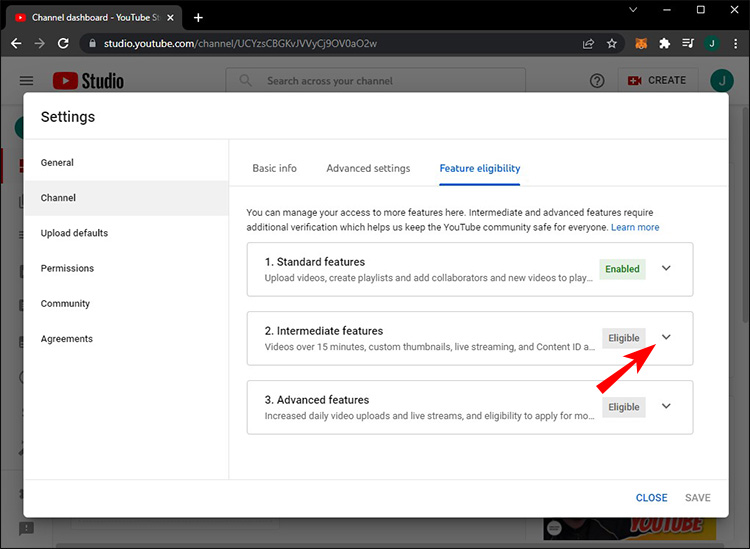Open the Chrome profile avatar J
Viewport: 750px width, 549px height.
[712, 44]
